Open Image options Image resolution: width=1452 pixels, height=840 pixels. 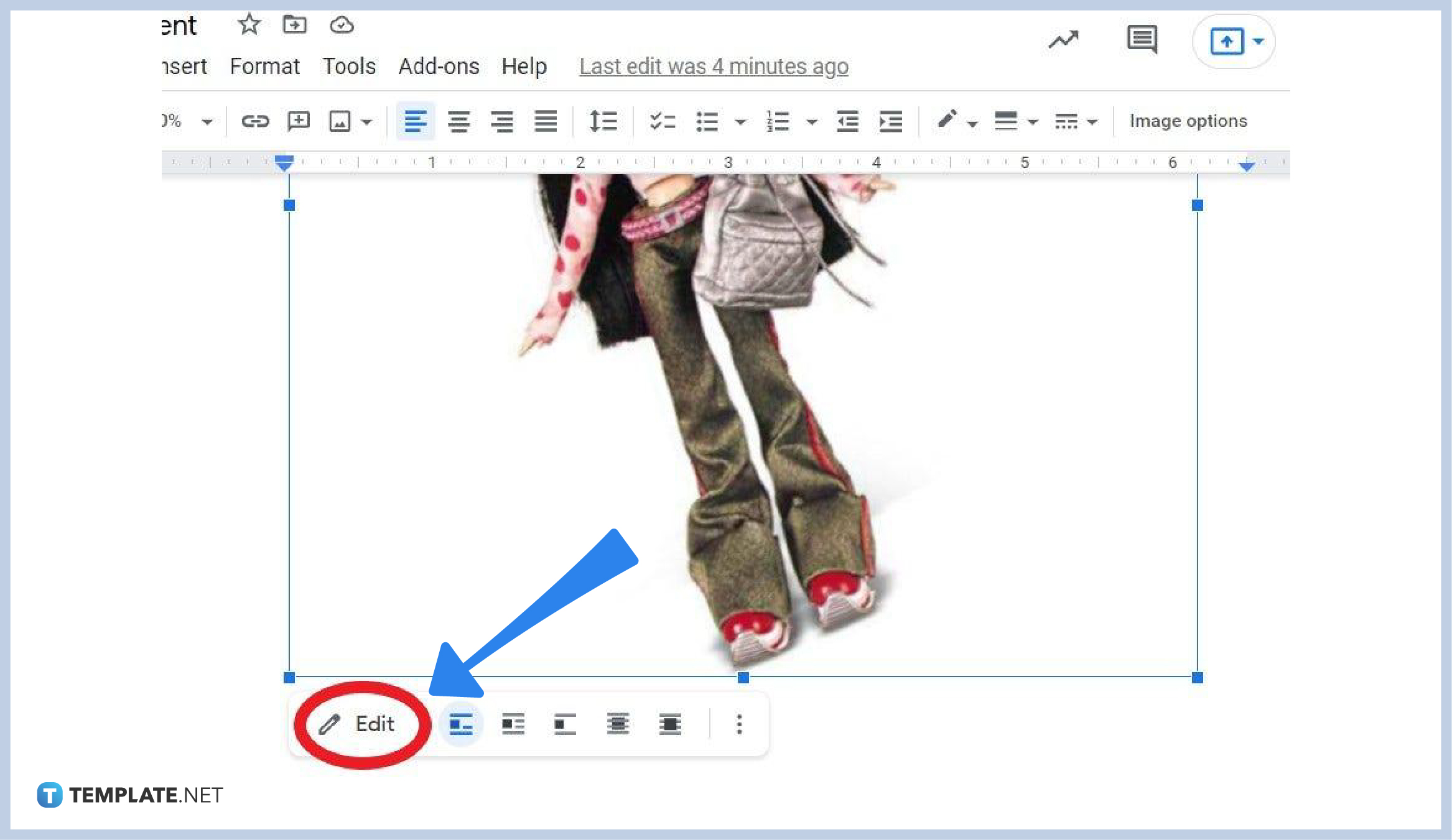click(x=1188, y=121)
